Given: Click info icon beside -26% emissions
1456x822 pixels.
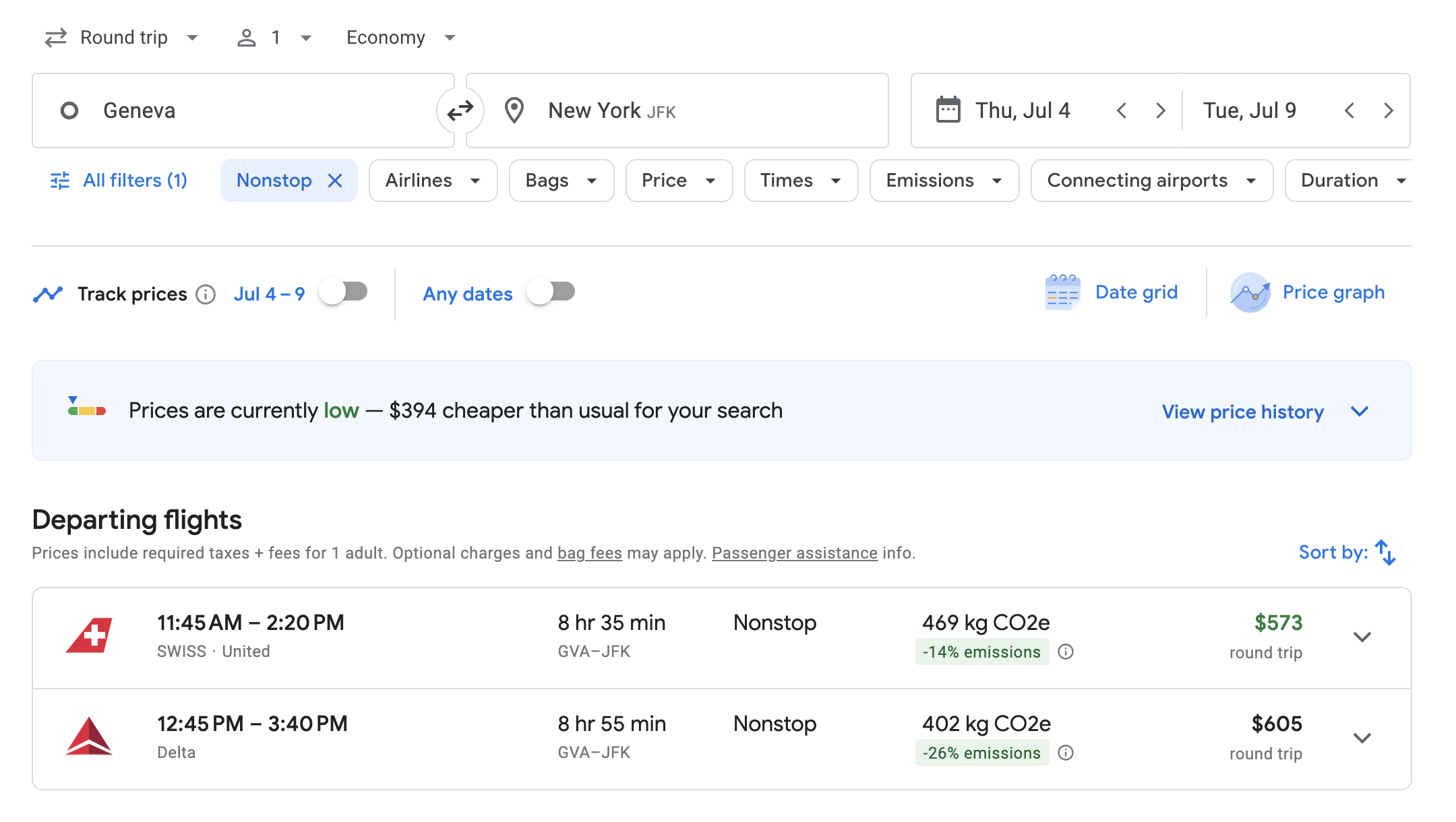Looking at the screenshot, I should [1066, 753].
